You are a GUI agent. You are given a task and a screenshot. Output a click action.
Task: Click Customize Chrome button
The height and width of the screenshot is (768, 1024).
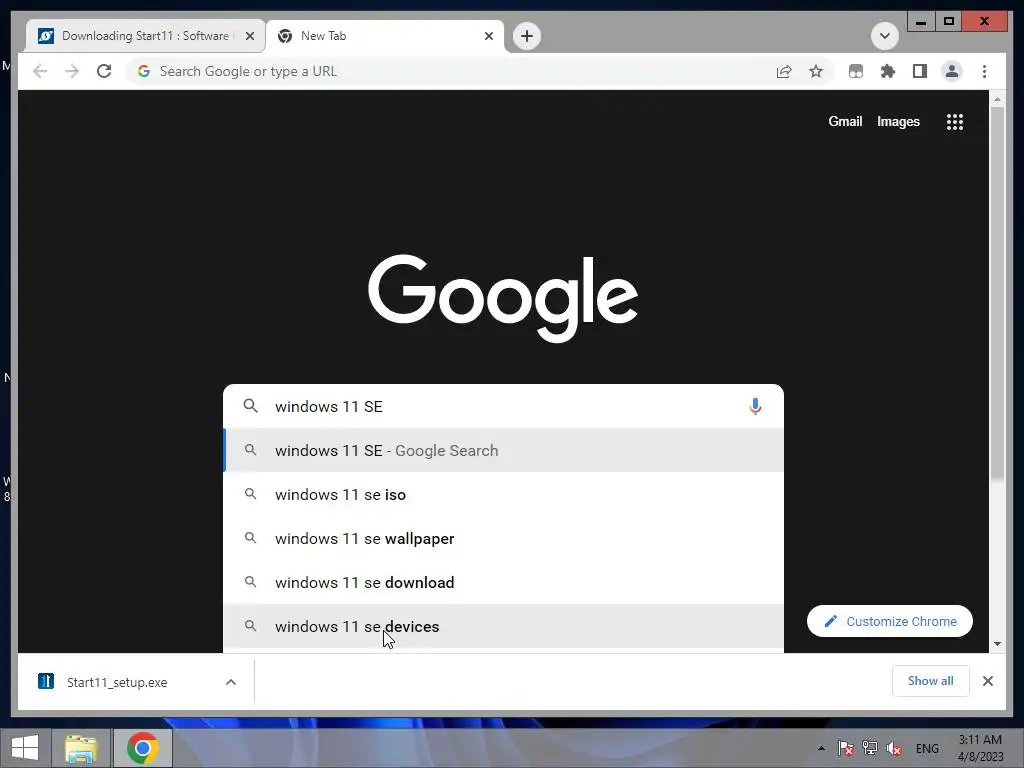[x=889, y=621]
